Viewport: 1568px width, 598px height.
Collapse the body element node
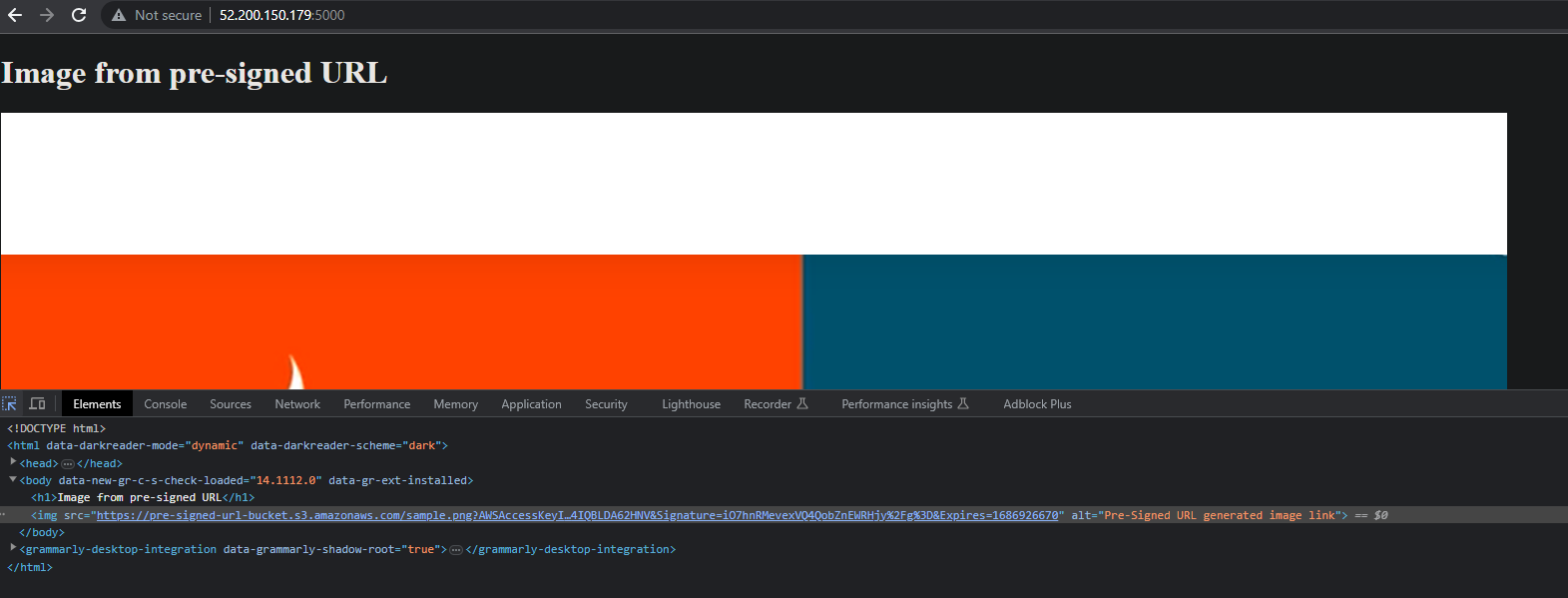[x=13, y=479]
